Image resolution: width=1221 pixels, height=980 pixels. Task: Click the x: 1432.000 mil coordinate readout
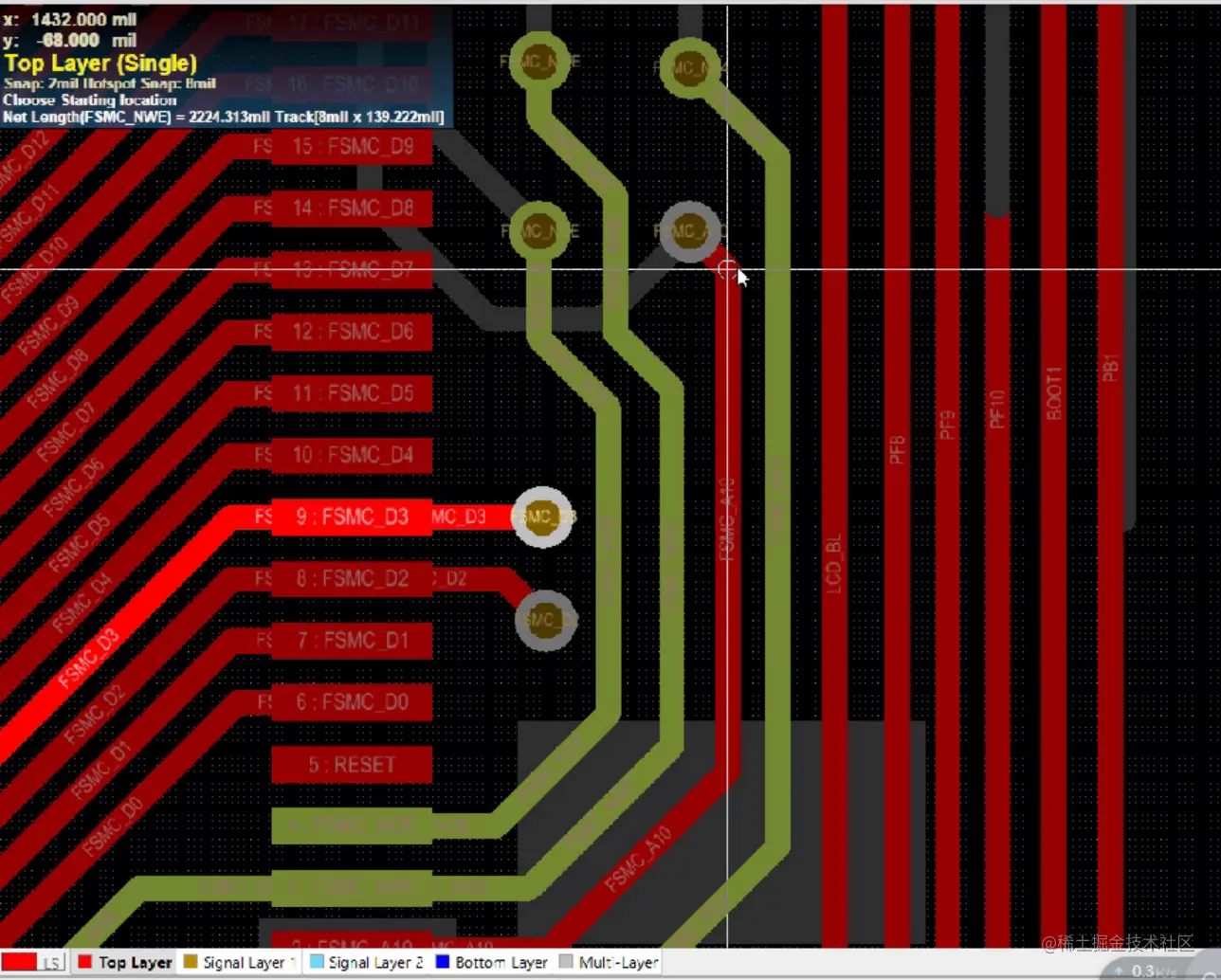[69, 19]
